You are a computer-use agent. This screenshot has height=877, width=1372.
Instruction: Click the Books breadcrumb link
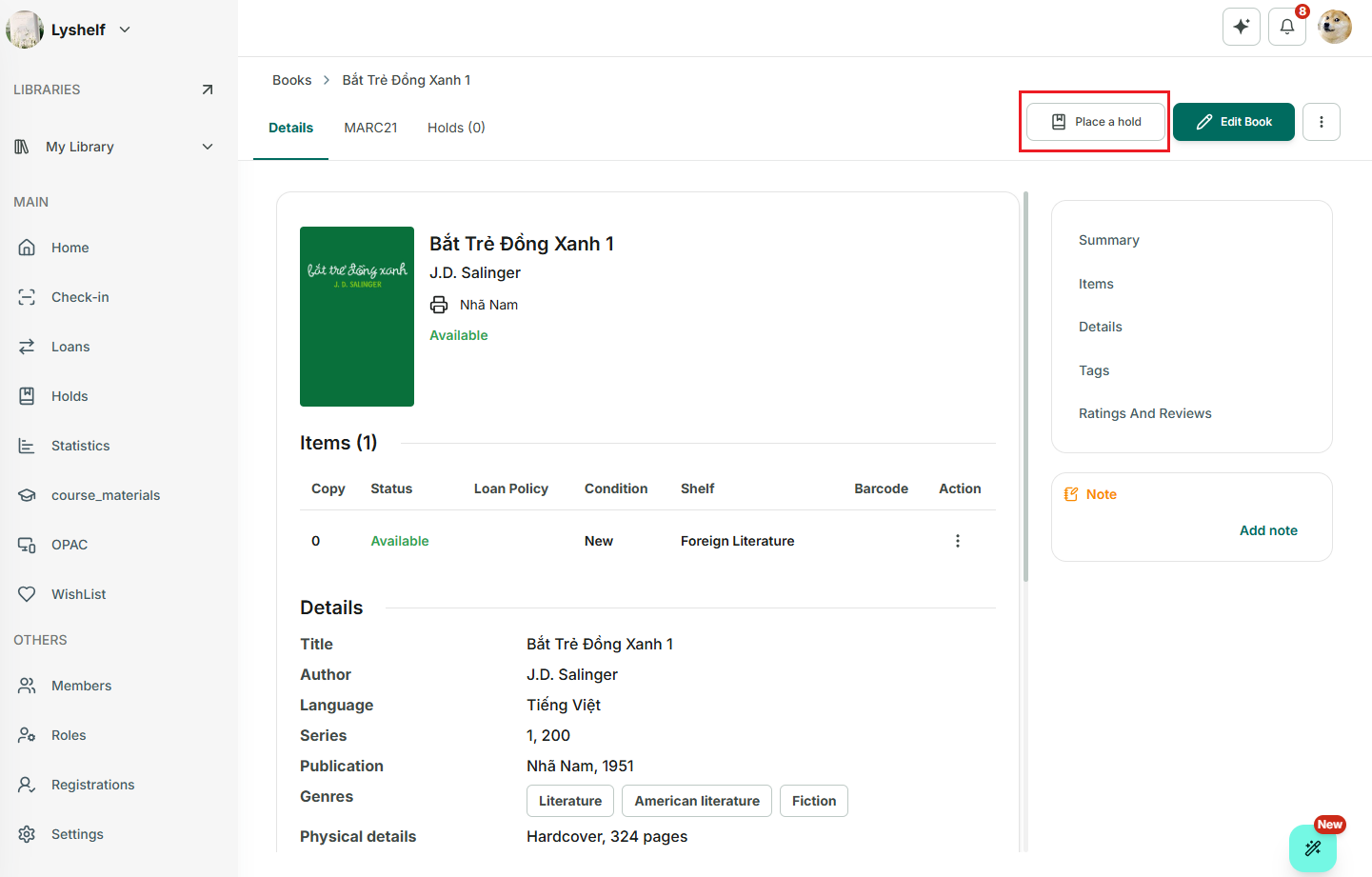click(x=291, y=80)
